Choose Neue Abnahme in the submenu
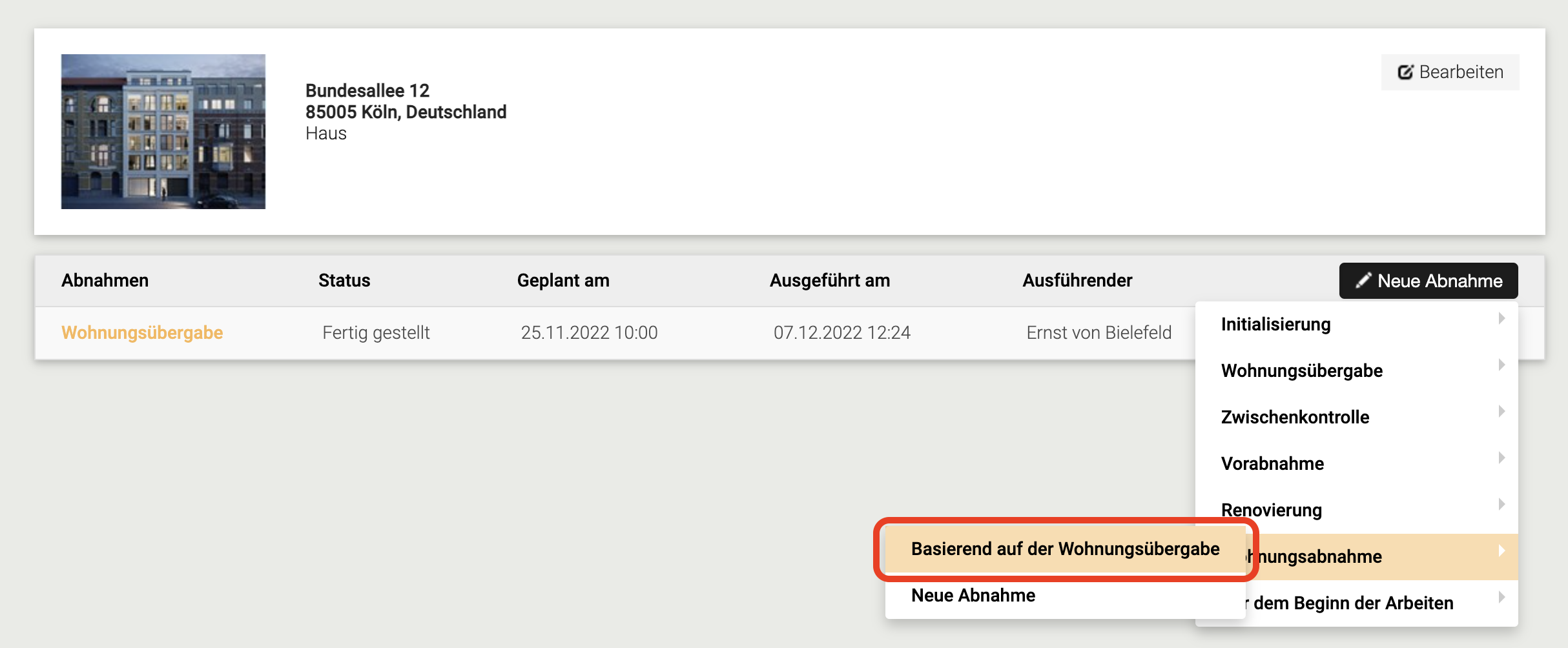The width and height of the screenshot is (1568, 648). (973, 596)
